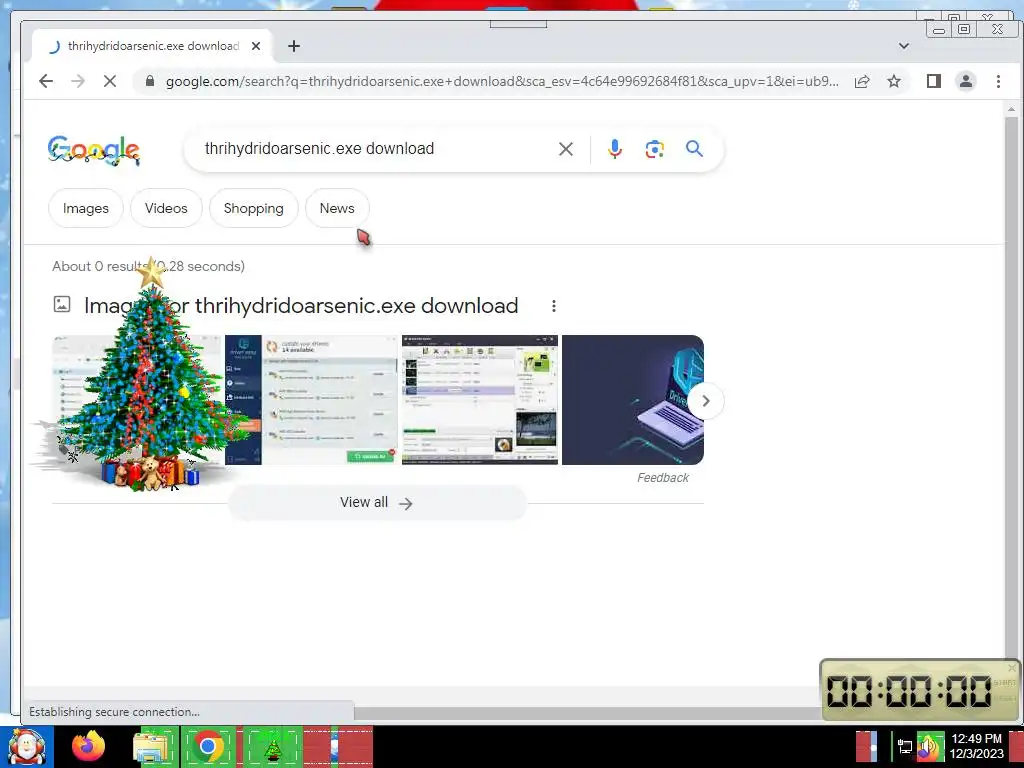1024x768 pixels.
Task: Close the timer widget
Action: pyautogui.click(x=1012, y=667)
